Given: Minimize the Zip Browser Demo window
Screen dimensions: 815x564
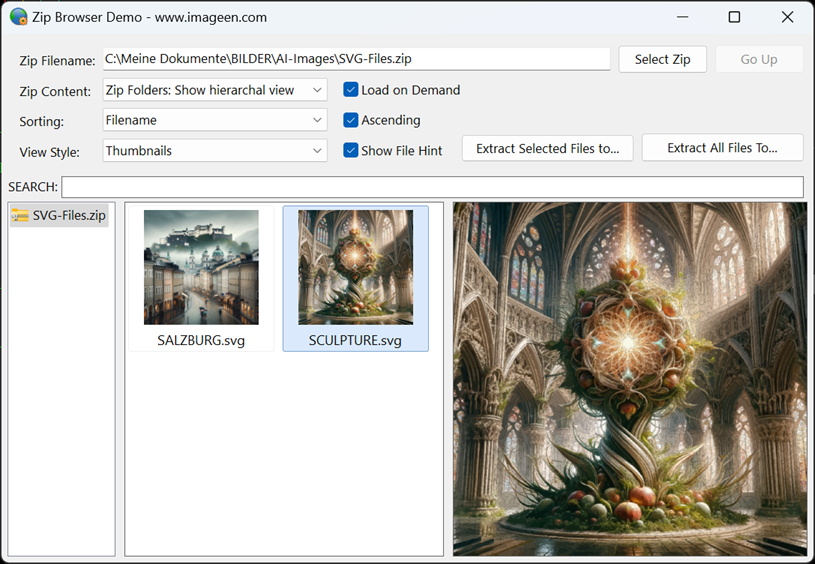Looking at the screenshot, I should (x=682, y=17).
